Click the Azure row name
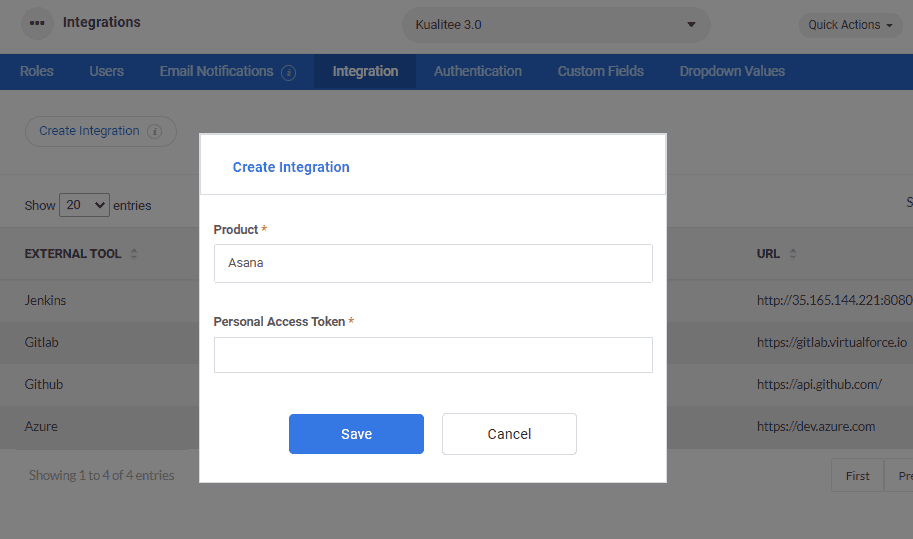This screenshot has height=539, width=913. coord(41,427)
